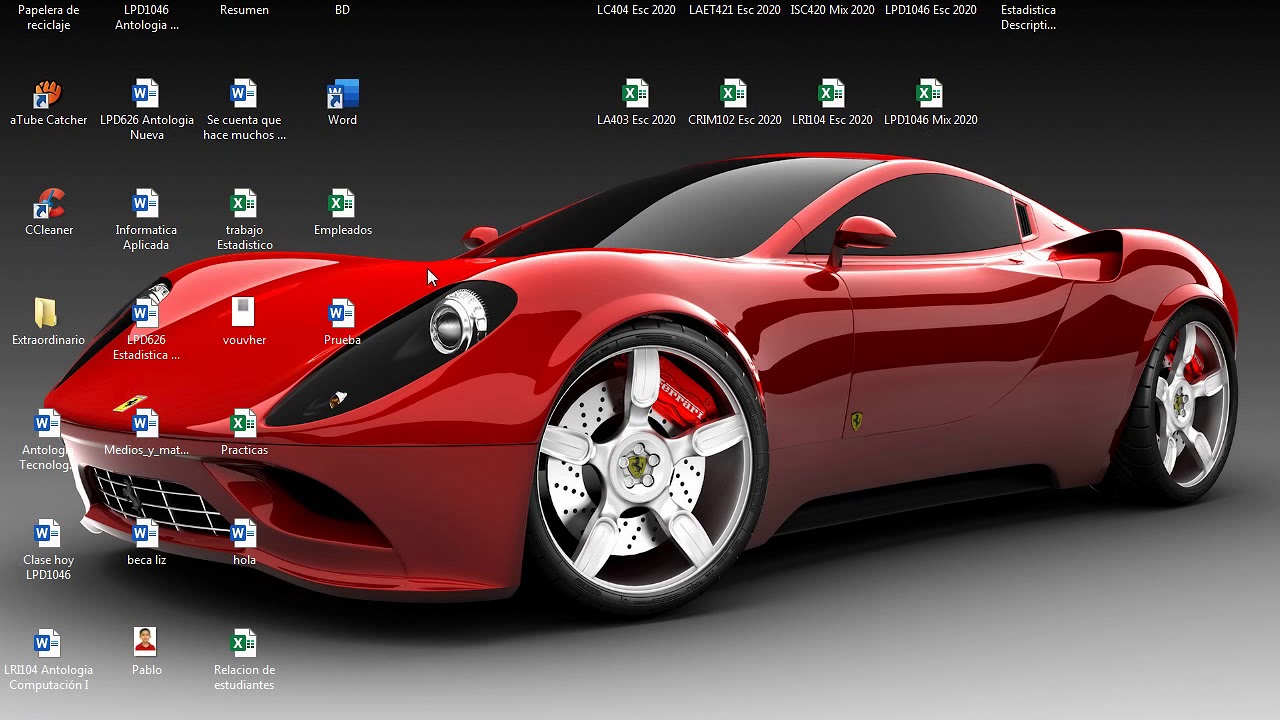The height and width of the screenshot is (720, 1280).
Task: Select the Medios_y_mat Word document
Action: [x=146, y=424]
